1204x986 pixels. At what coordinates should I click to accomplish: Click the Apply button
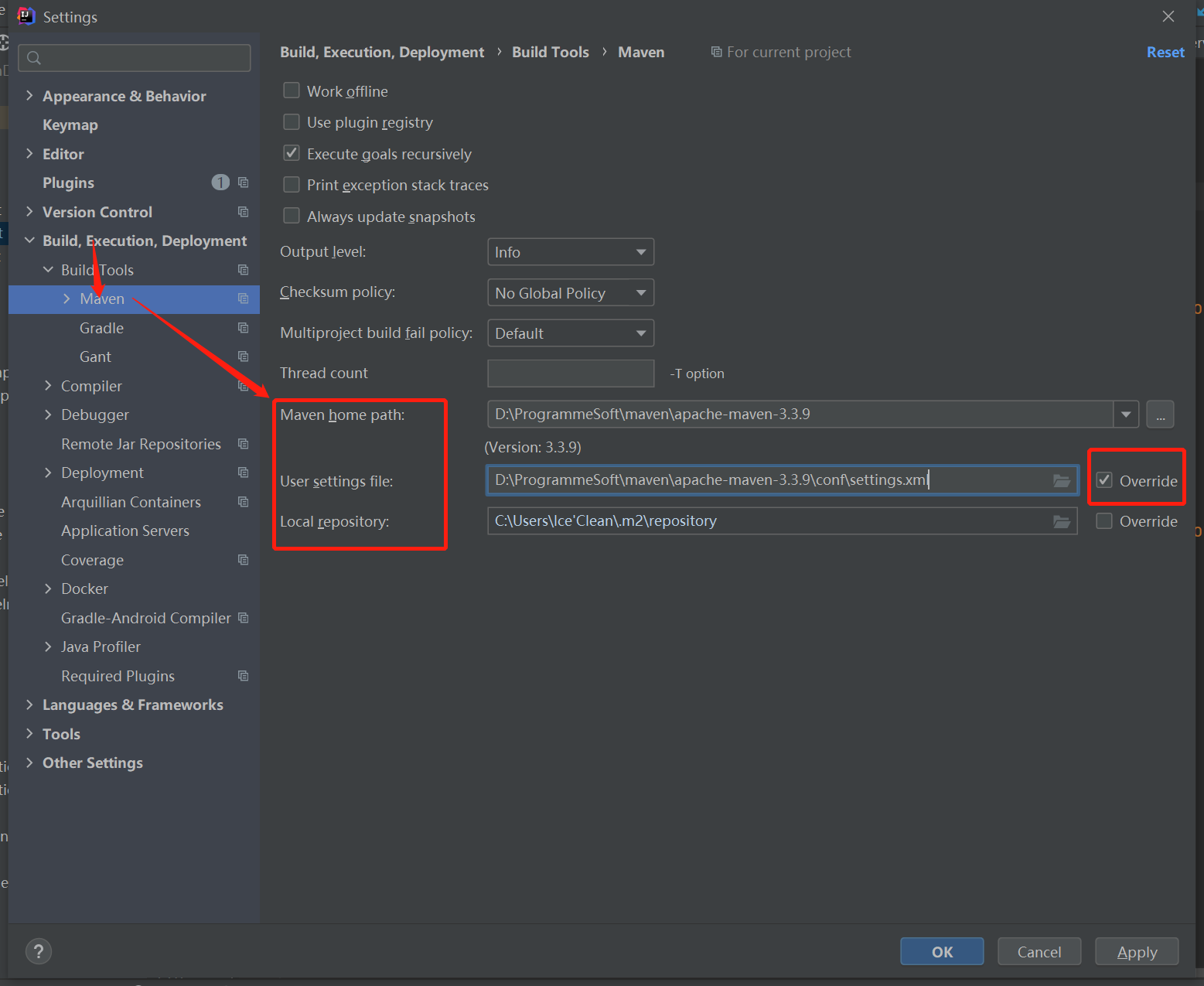click(1137, 952)
